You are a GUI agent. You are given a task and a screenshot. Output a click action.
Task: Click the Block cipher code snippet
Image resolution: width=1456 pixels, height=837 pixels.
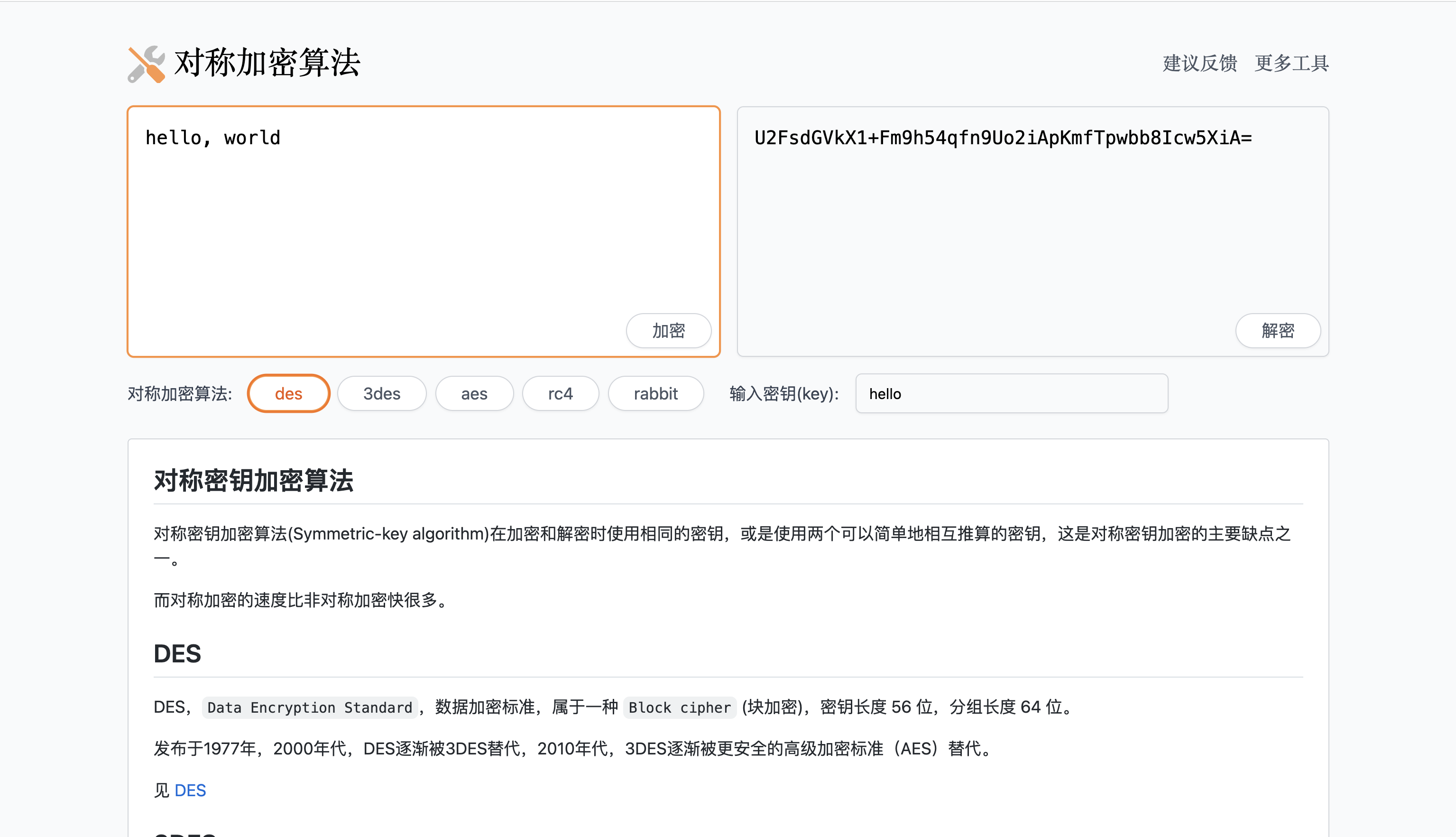click(679, 707)
